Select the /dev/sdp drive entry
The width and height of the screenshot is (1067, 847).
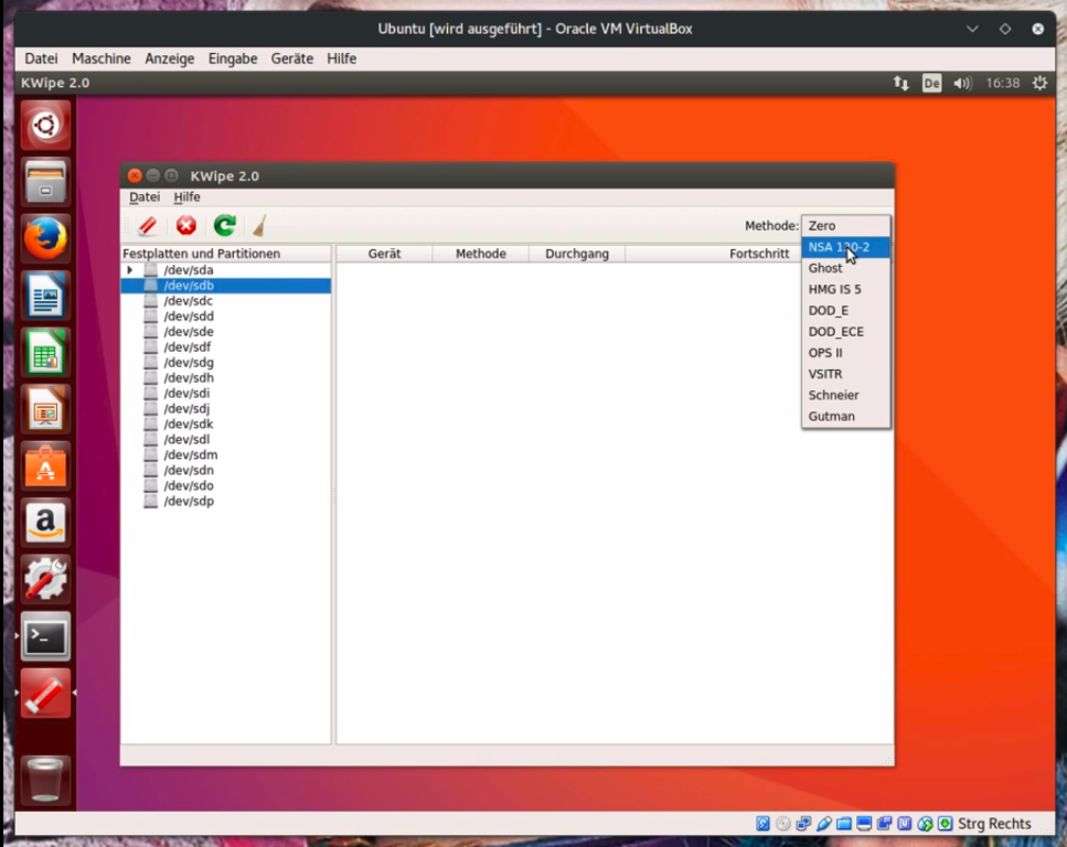(188, 501)
